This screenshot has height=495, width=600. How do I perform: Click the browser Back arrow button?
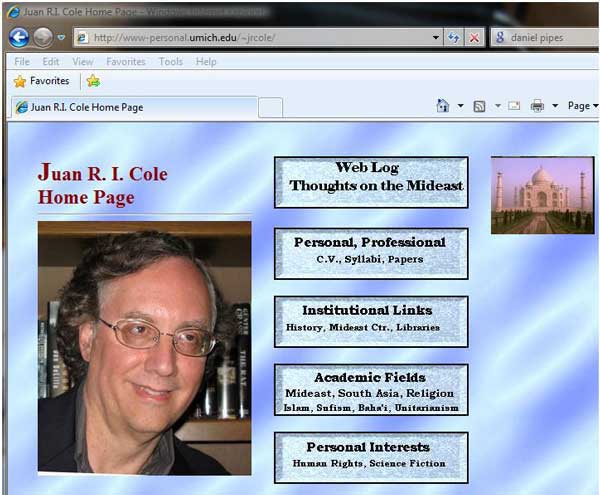(x=18, y=38)
